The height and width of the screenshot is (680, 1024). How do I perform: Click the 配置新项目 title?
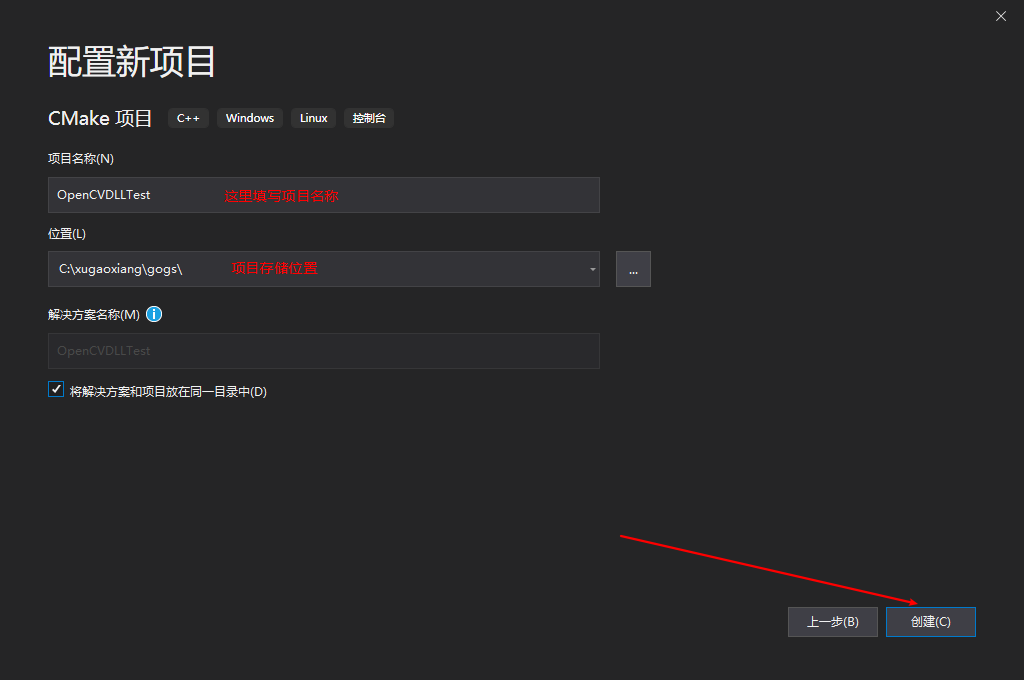click(x=132, y=62)
